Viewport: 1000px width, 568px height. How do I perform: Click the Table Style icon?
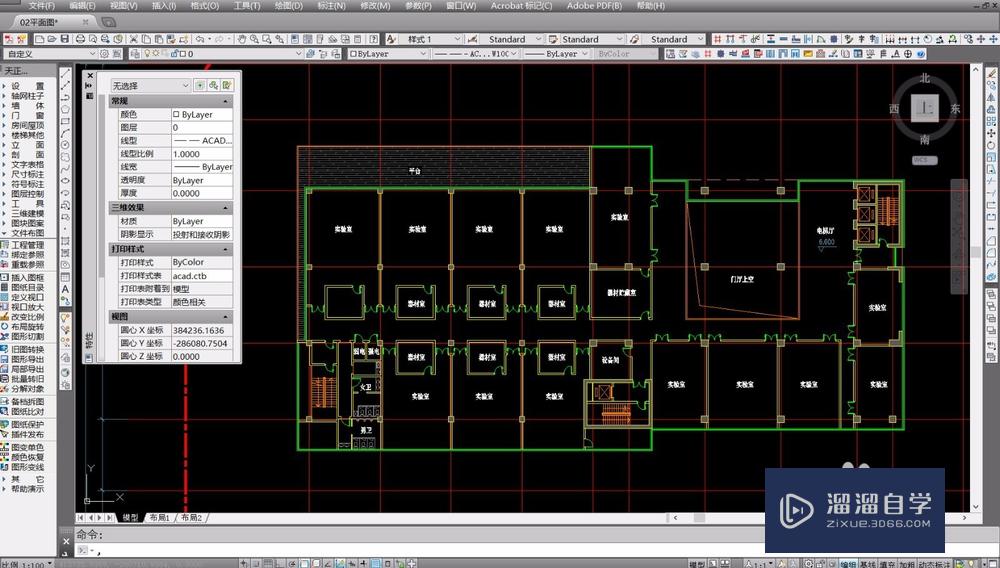pos(553,40)
